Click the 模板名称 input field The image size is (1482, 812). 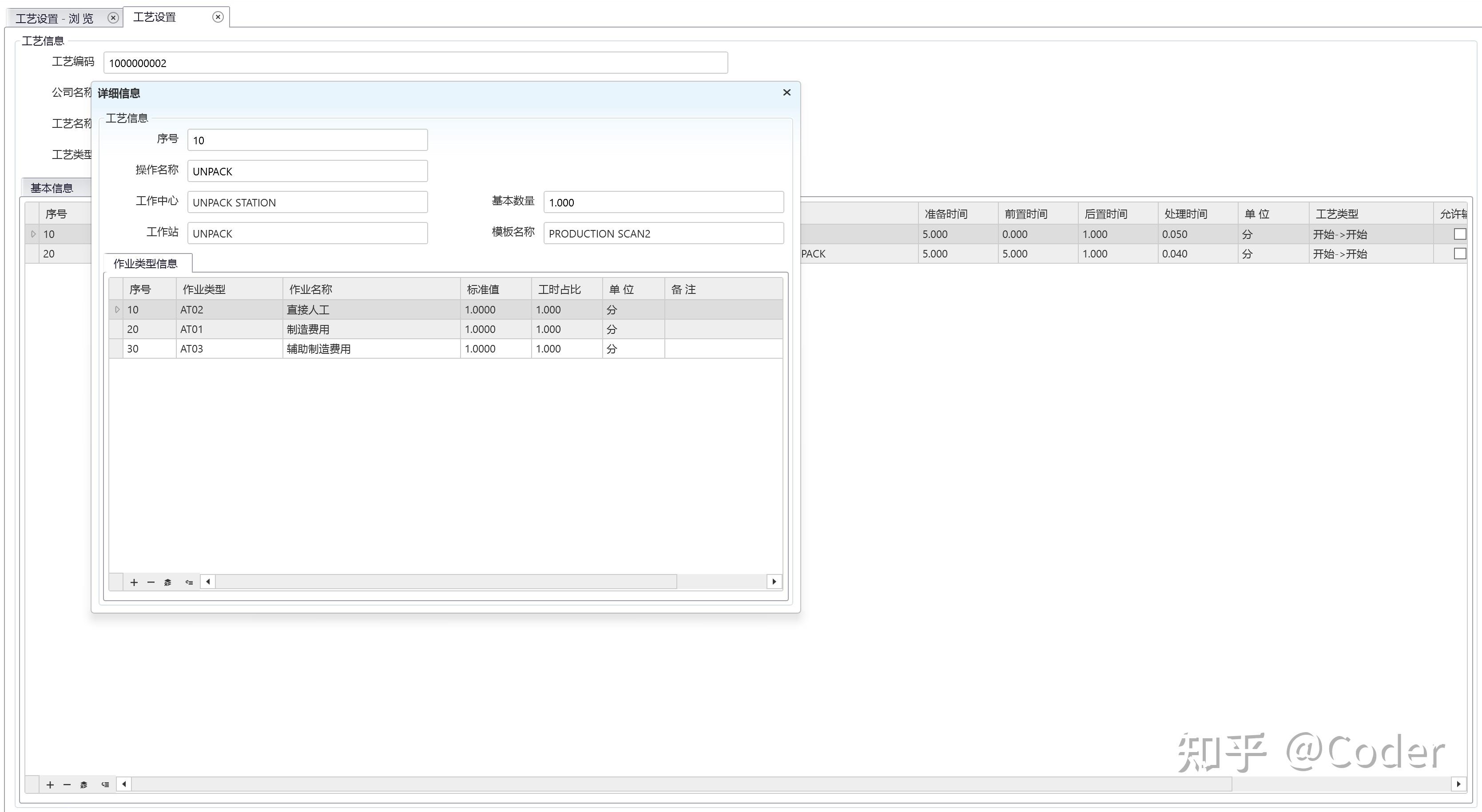click(x=663, y=234)
